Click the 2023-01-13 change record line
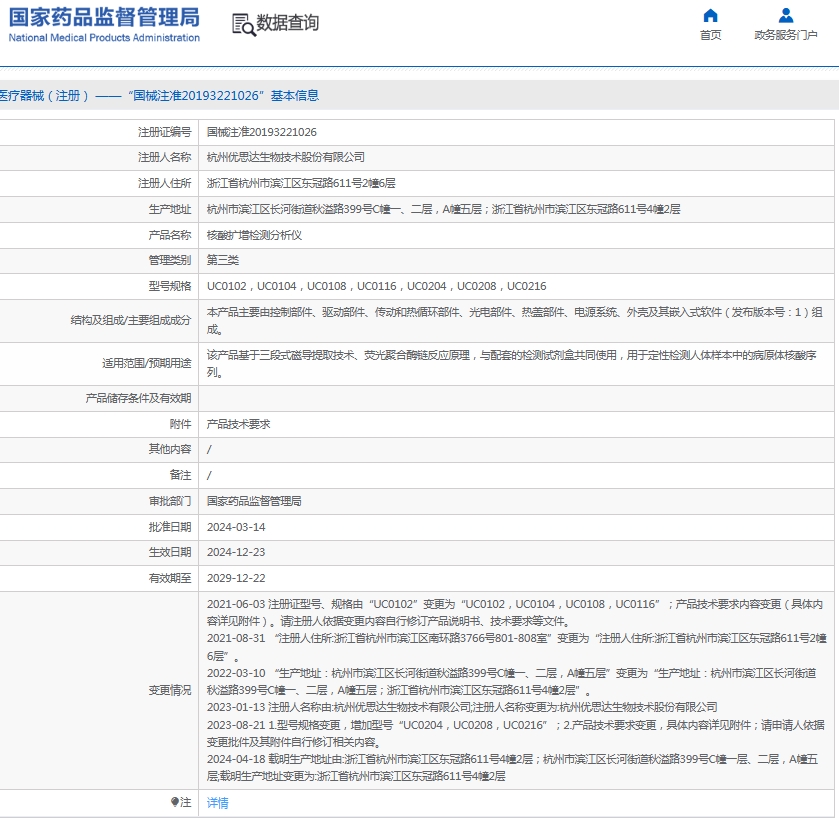The height and width of the screenshot is (822, 839). tap(462, 707)
